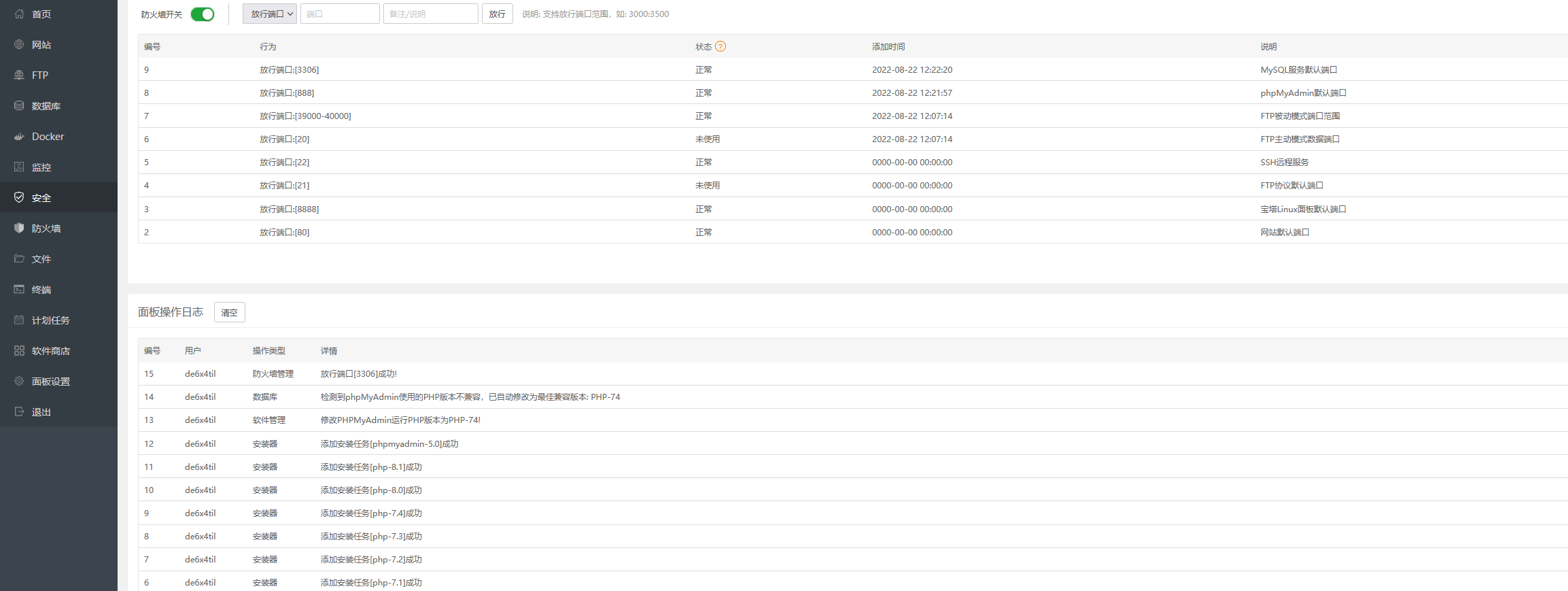Click the 软件管理 operation type cell
Screen dimensions: 1568x591
coord(269,420)
